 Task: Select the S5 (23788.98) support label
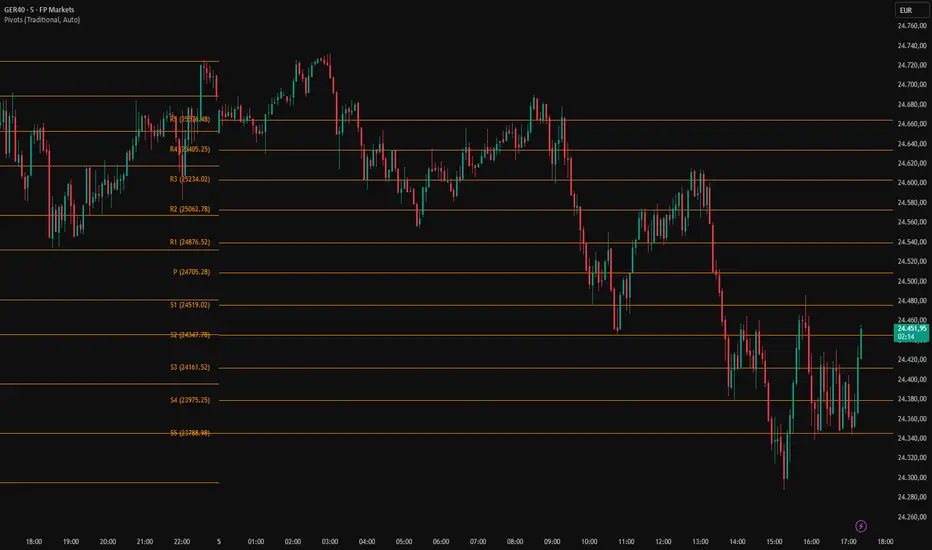[x=189, y=433]
